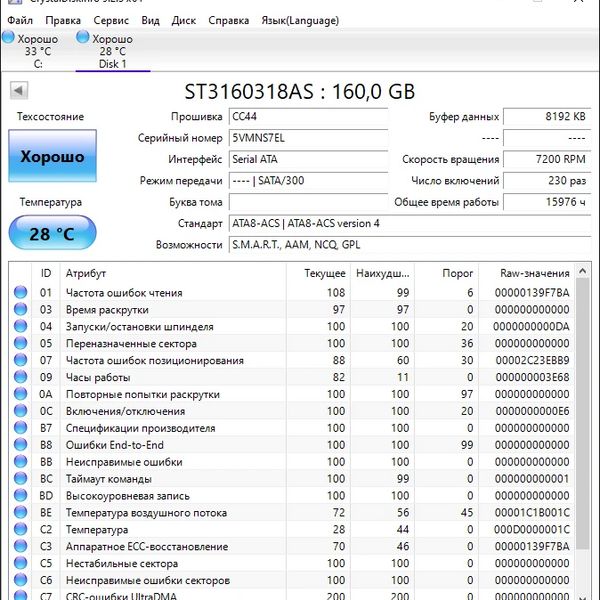
Task: Click the Raw-значения column header
Action: click(527, 273)
